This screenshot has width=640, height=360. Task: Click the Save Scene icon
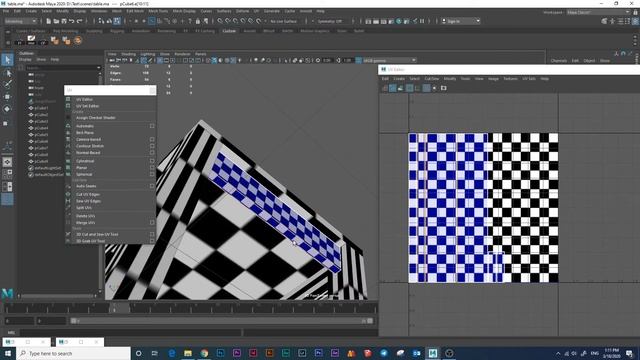coord(64,21)
